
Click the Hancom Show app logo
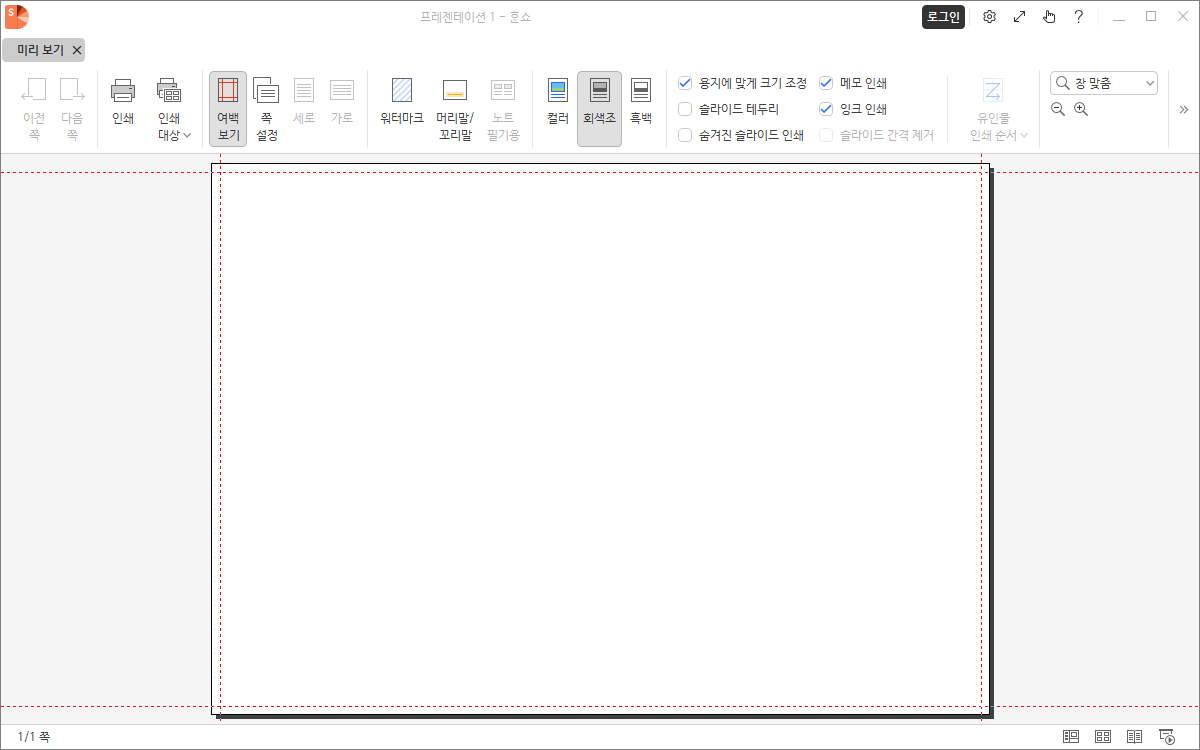coord(17,16)
